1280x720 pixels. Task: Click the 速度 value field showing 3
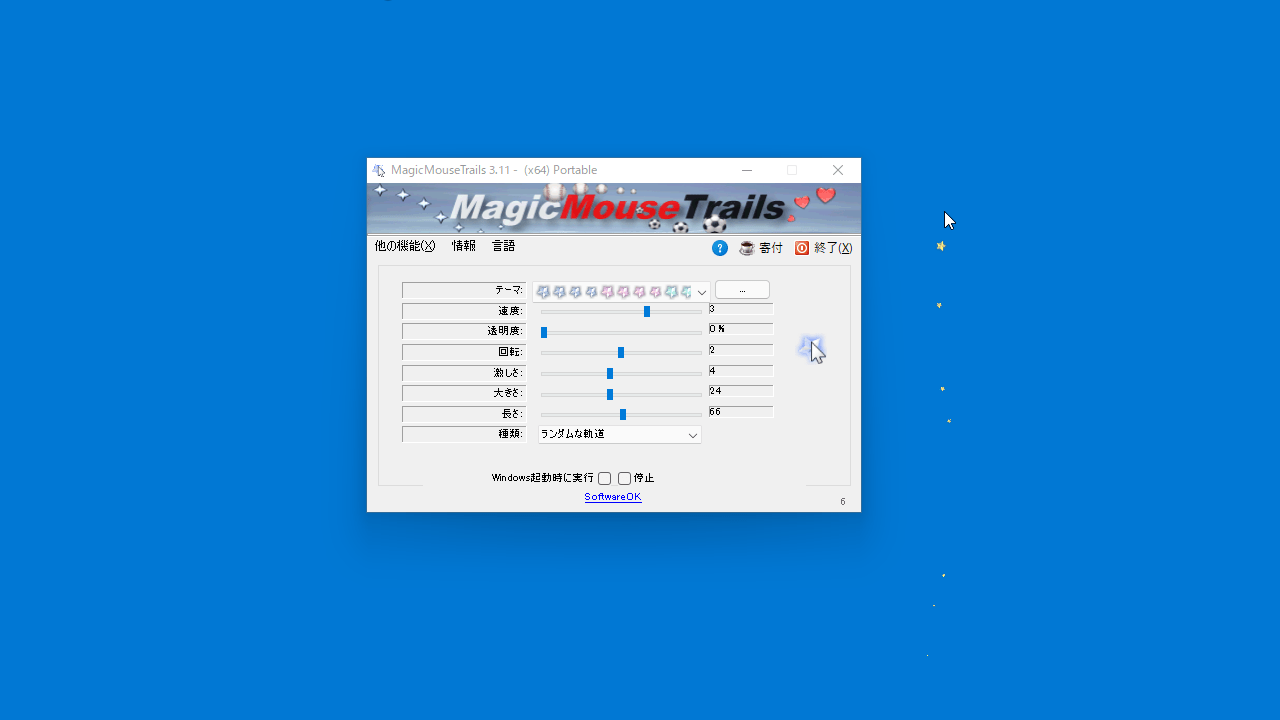[x=740, y=310]
